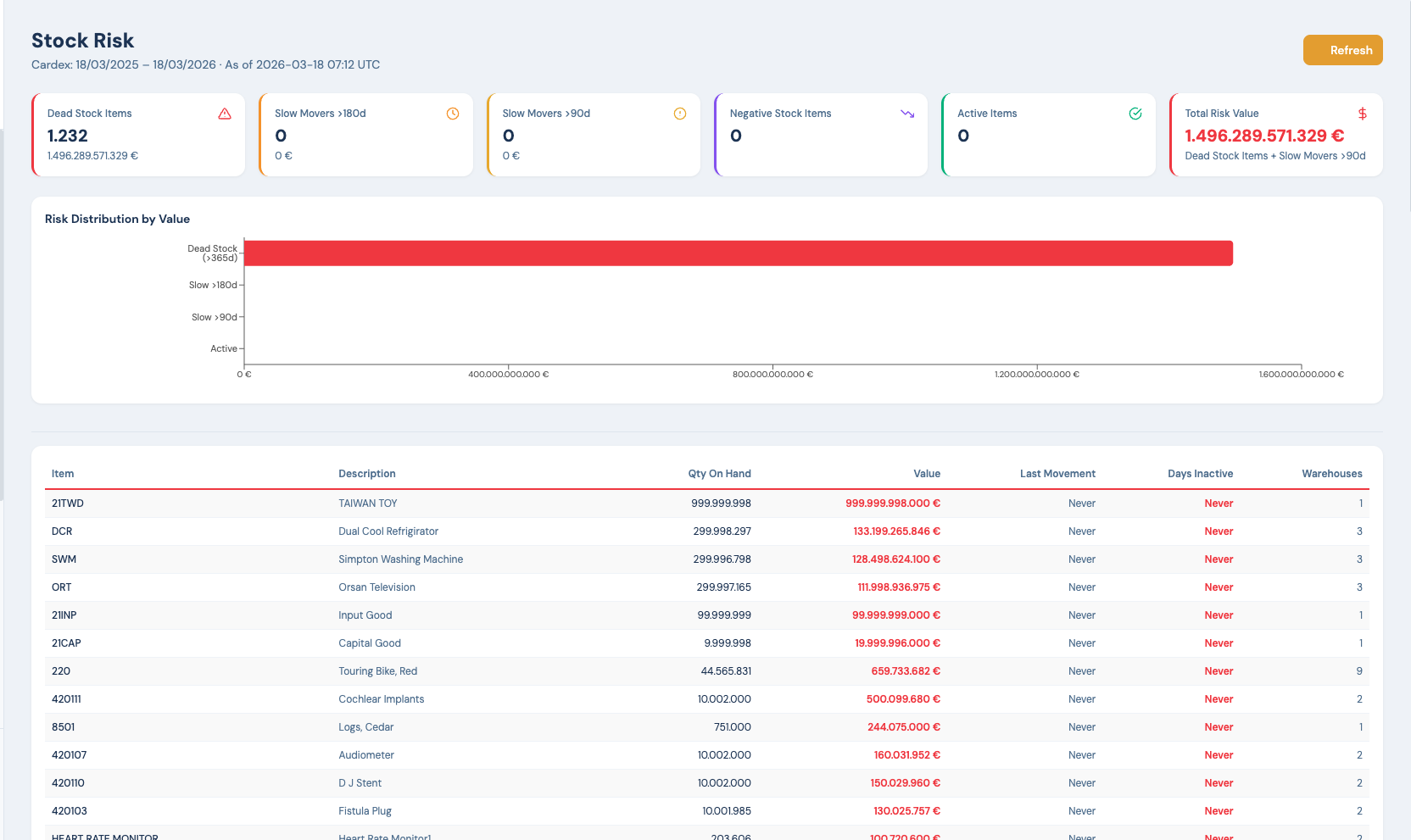Click the warning circle icon on Slow Movers >90d
1411x840 pixels.
[x=679, y=113]
